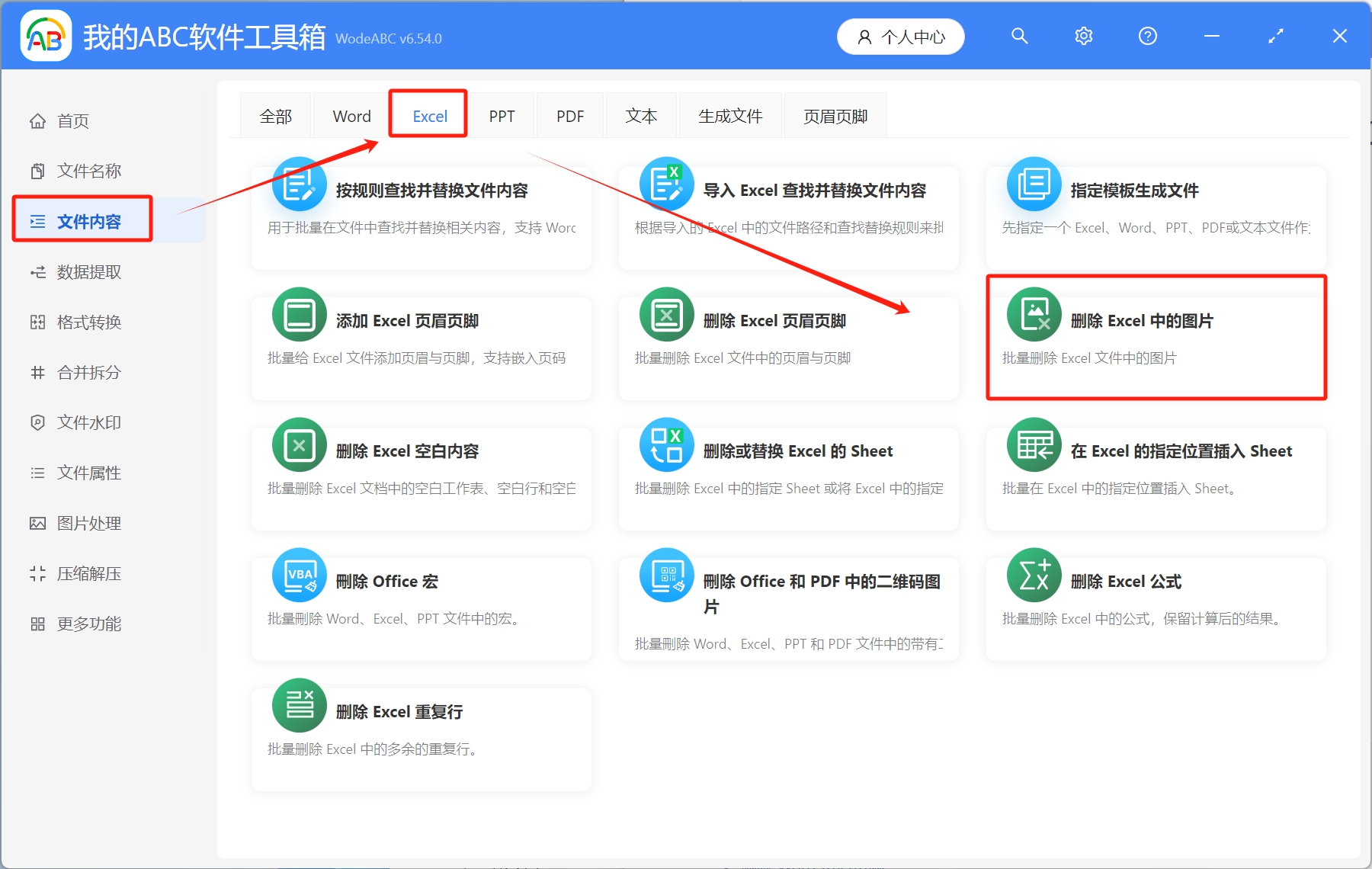The height and width of the screenshot is (869, 1372).
Task: Switch to the Word tab
Action: coord(351,114)
